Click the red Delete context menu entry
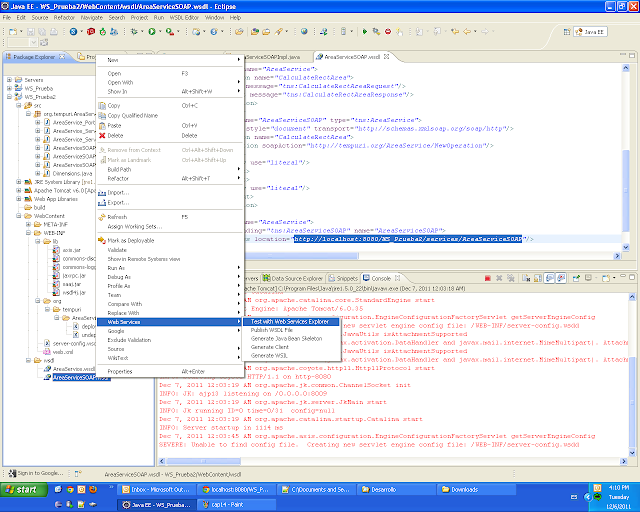Screen dimensions: 640x512 (x=170, y=136)
